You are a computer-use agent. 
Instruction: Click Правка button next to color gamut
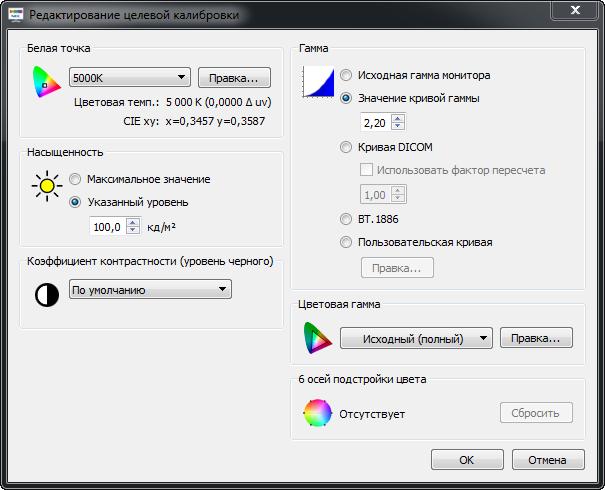536,338
